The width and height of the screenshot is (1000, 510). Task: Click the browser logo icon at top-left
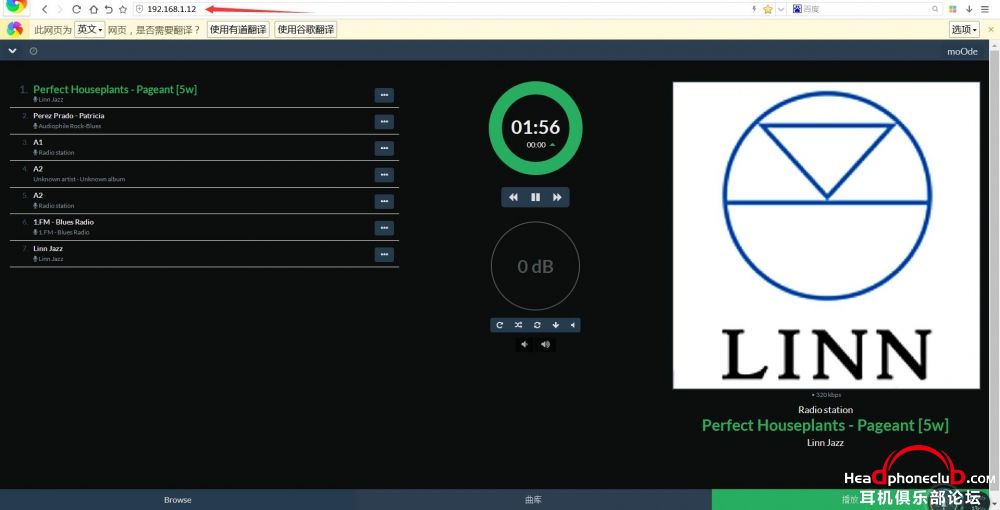click(17, 6)
